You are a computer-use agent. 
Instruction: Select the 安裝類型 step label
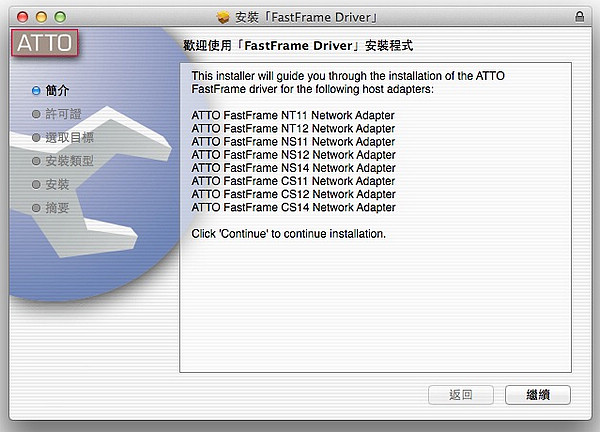click(69, 161)
